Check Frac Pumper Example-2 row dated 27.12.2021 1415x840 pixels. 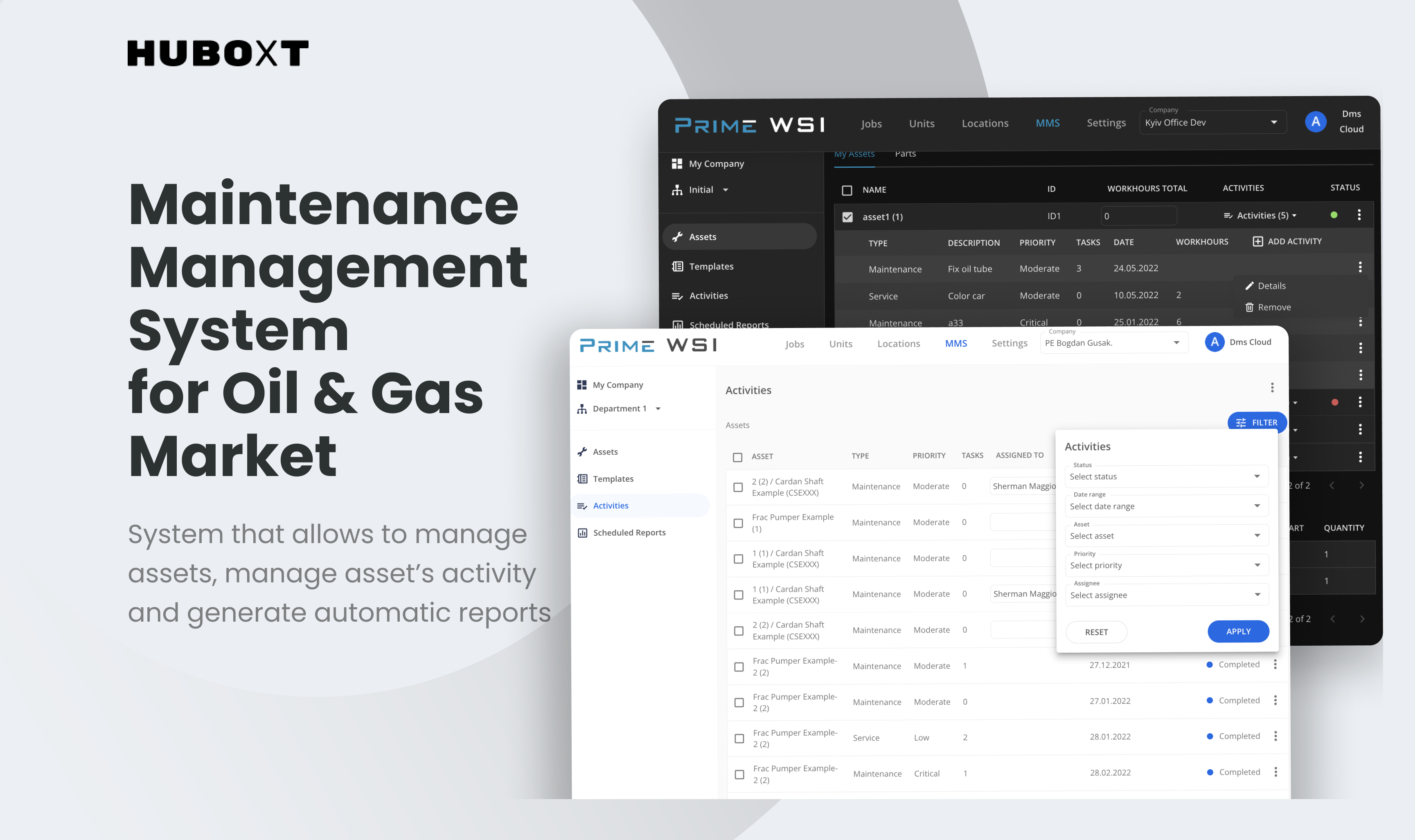tap(739, 667)
